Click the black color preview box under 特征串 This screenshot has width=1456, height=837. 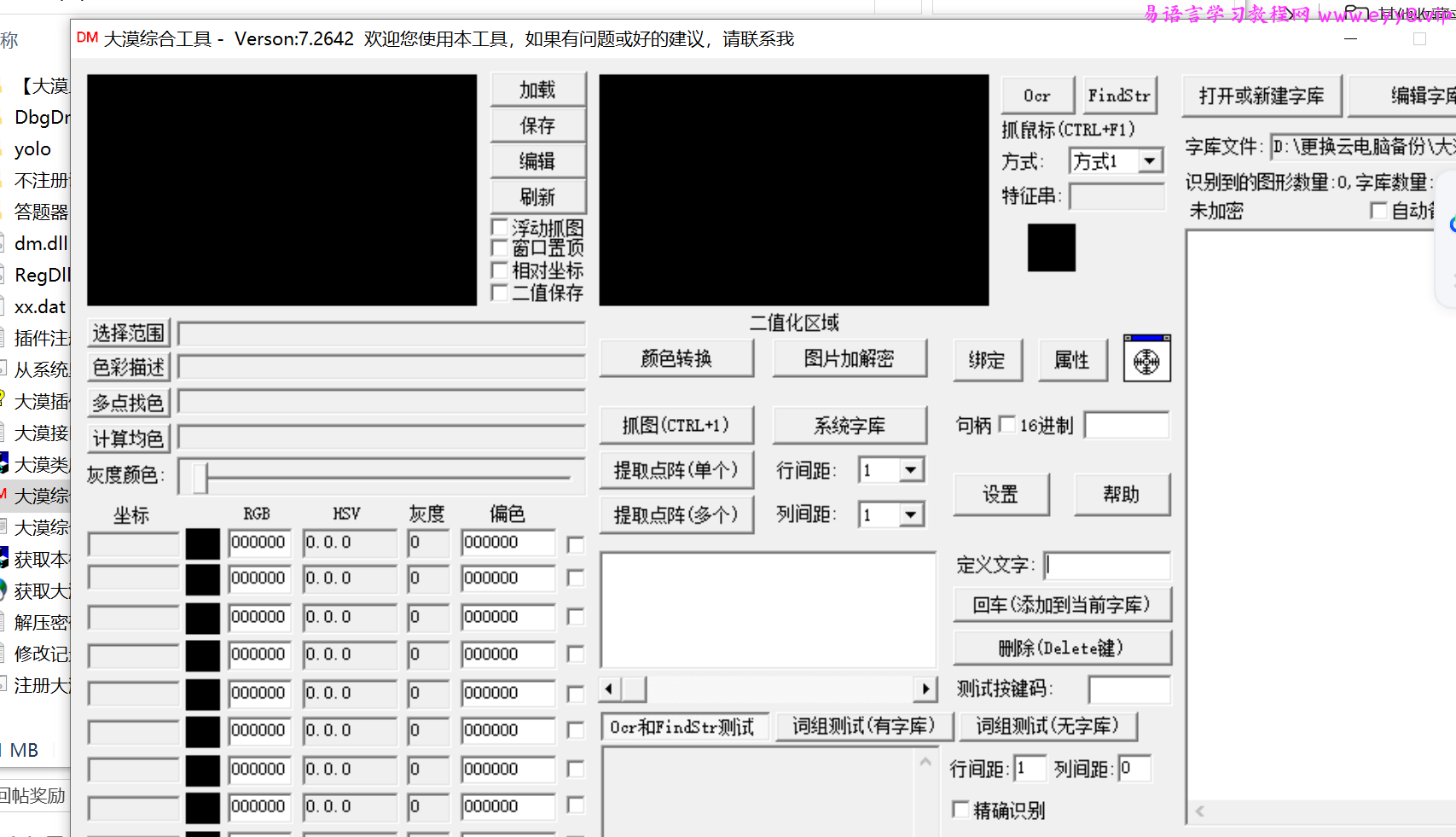(1051, 247)
